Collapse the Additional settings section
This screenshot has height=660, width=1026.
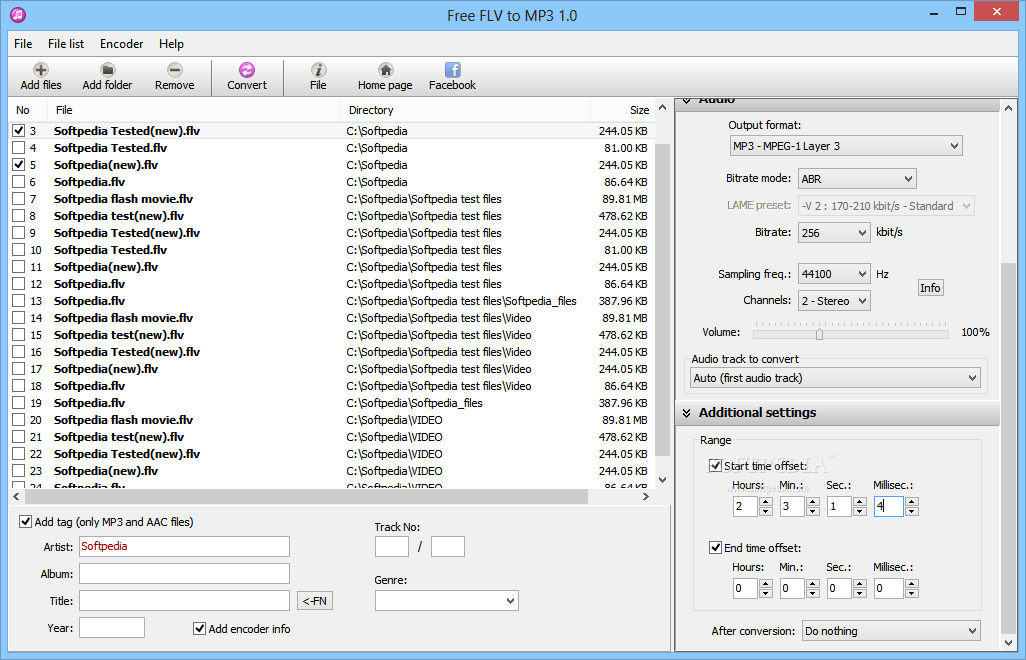click(686, 413)
